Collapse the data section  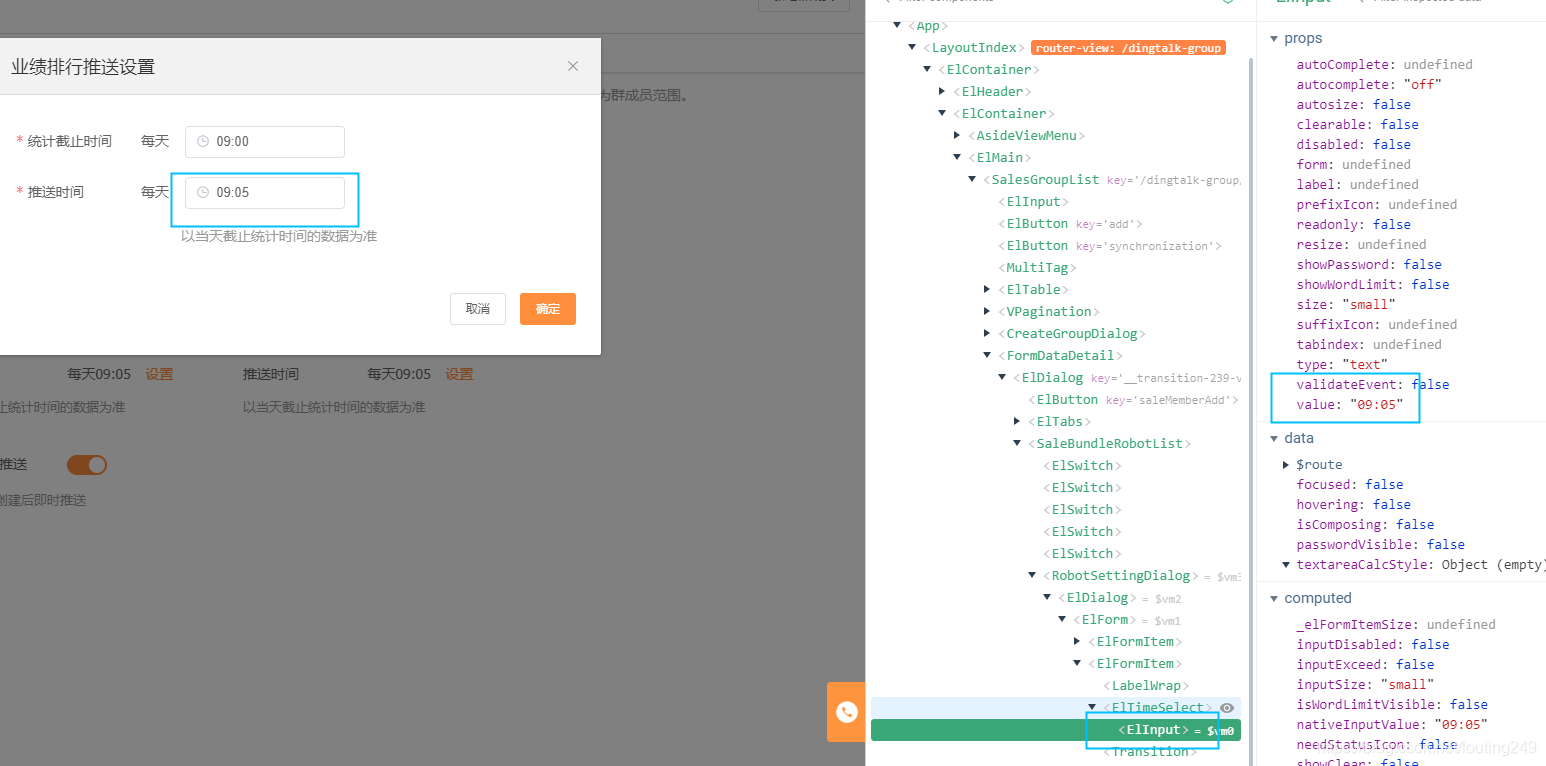1274,438
